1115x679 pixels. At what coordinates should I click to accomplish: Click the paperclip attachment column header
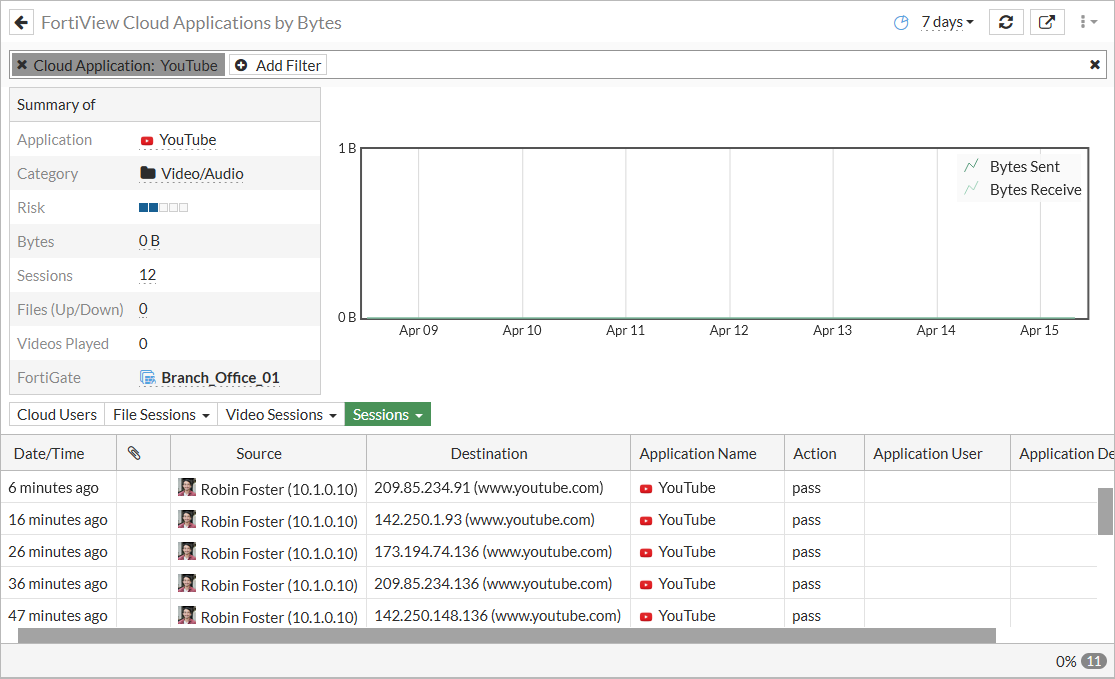pyautogui.click(x=134, y=454)
